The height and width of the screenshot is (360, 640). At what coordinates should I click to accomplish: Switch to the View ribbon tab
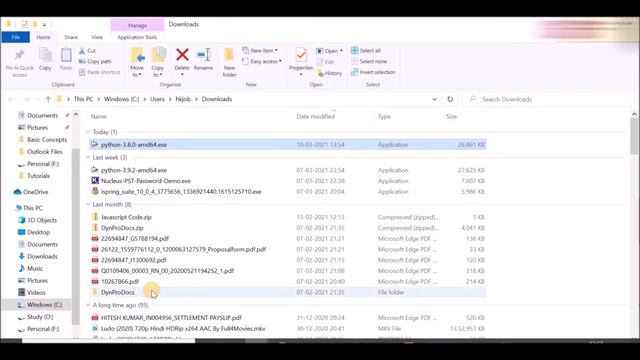click(97, 37)
